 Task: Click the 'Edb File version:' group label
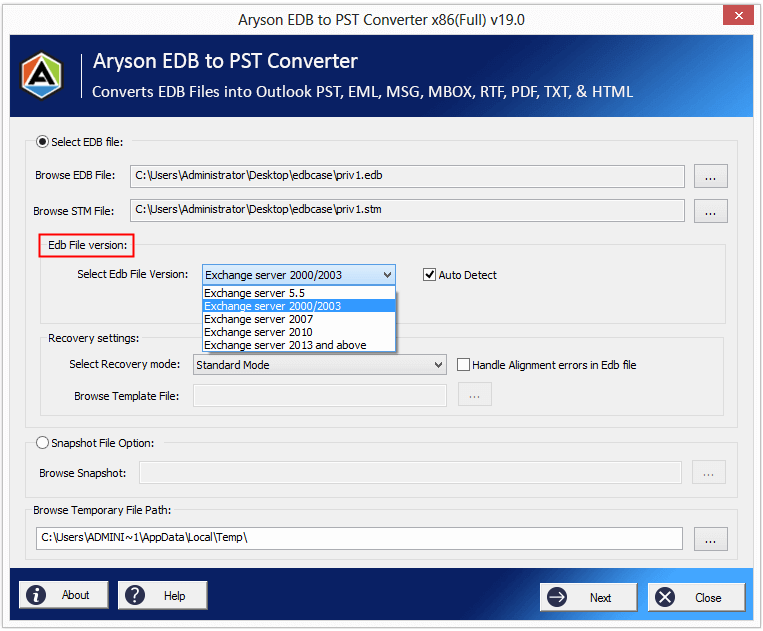pos(88,245)
